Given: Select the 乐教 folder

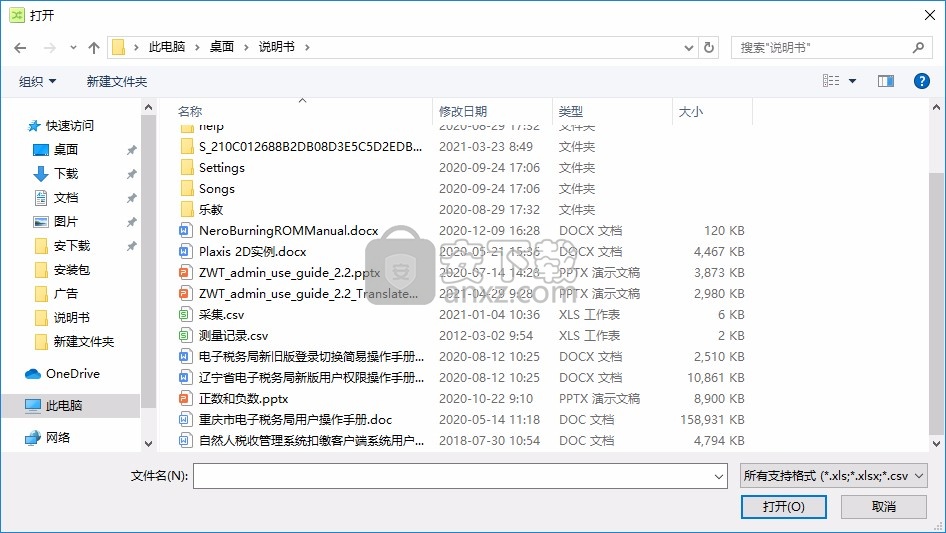Looking at the screenshot, I should (x=211, y=209).
